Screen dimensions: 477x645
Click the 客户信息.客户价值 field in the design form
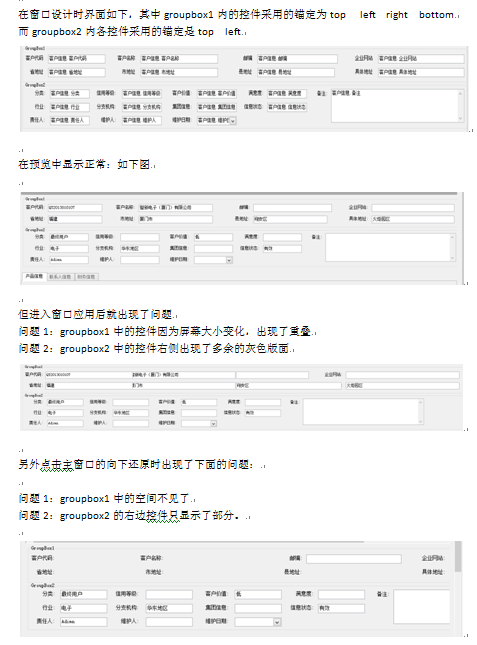pyautogui.click(x=217, y=93)
